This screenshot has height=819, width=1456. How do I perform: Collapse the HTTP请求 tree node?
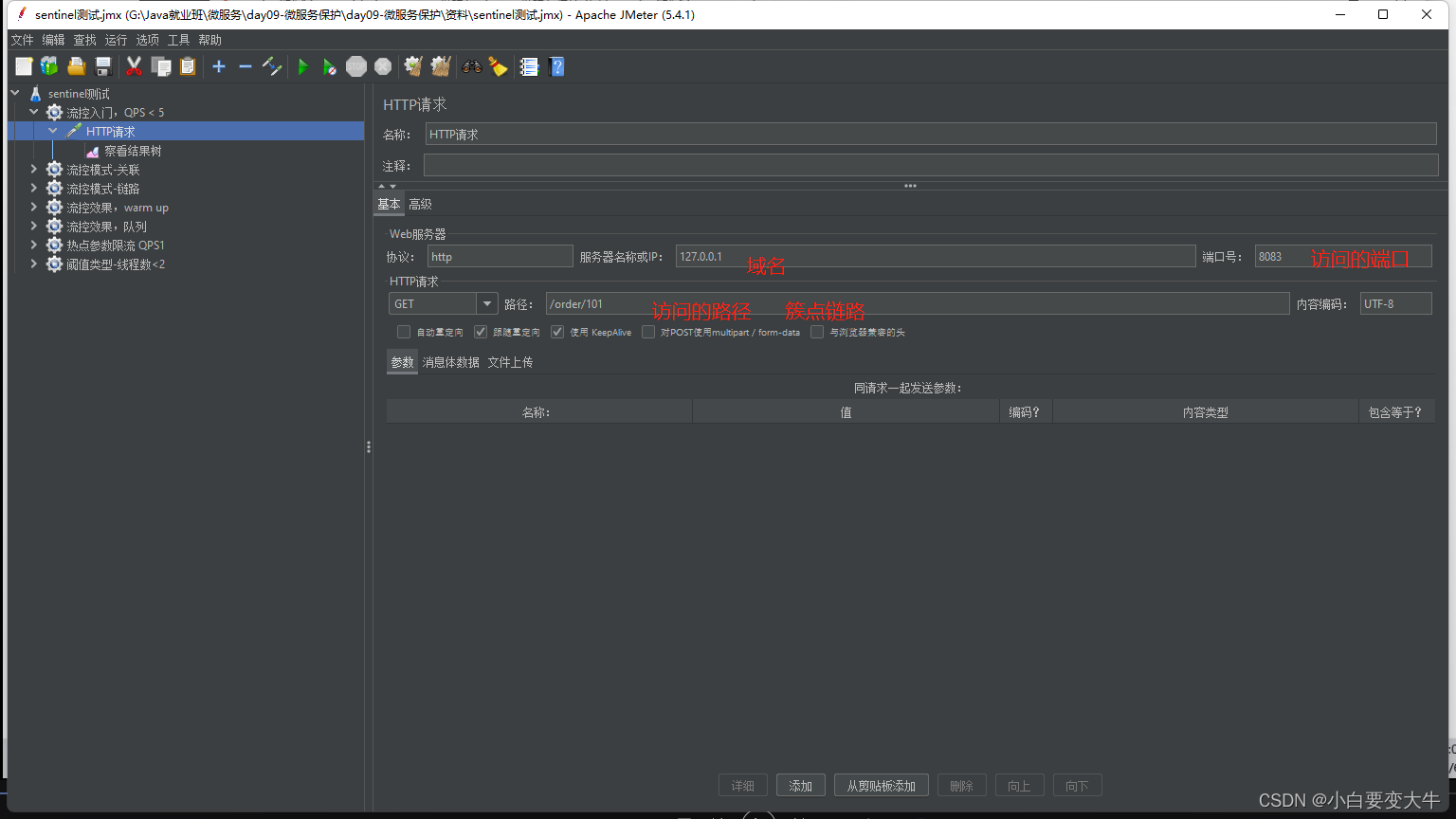53,132
